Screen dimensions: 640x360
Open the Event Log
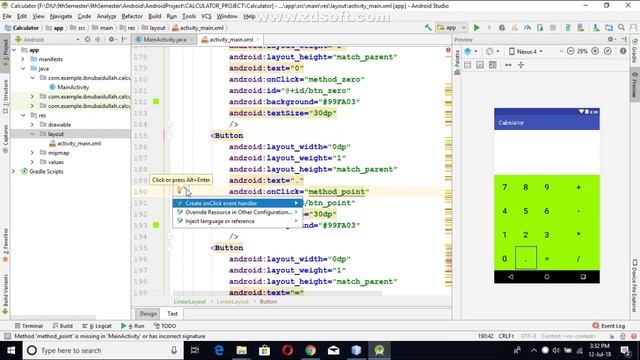pos(609,326)
